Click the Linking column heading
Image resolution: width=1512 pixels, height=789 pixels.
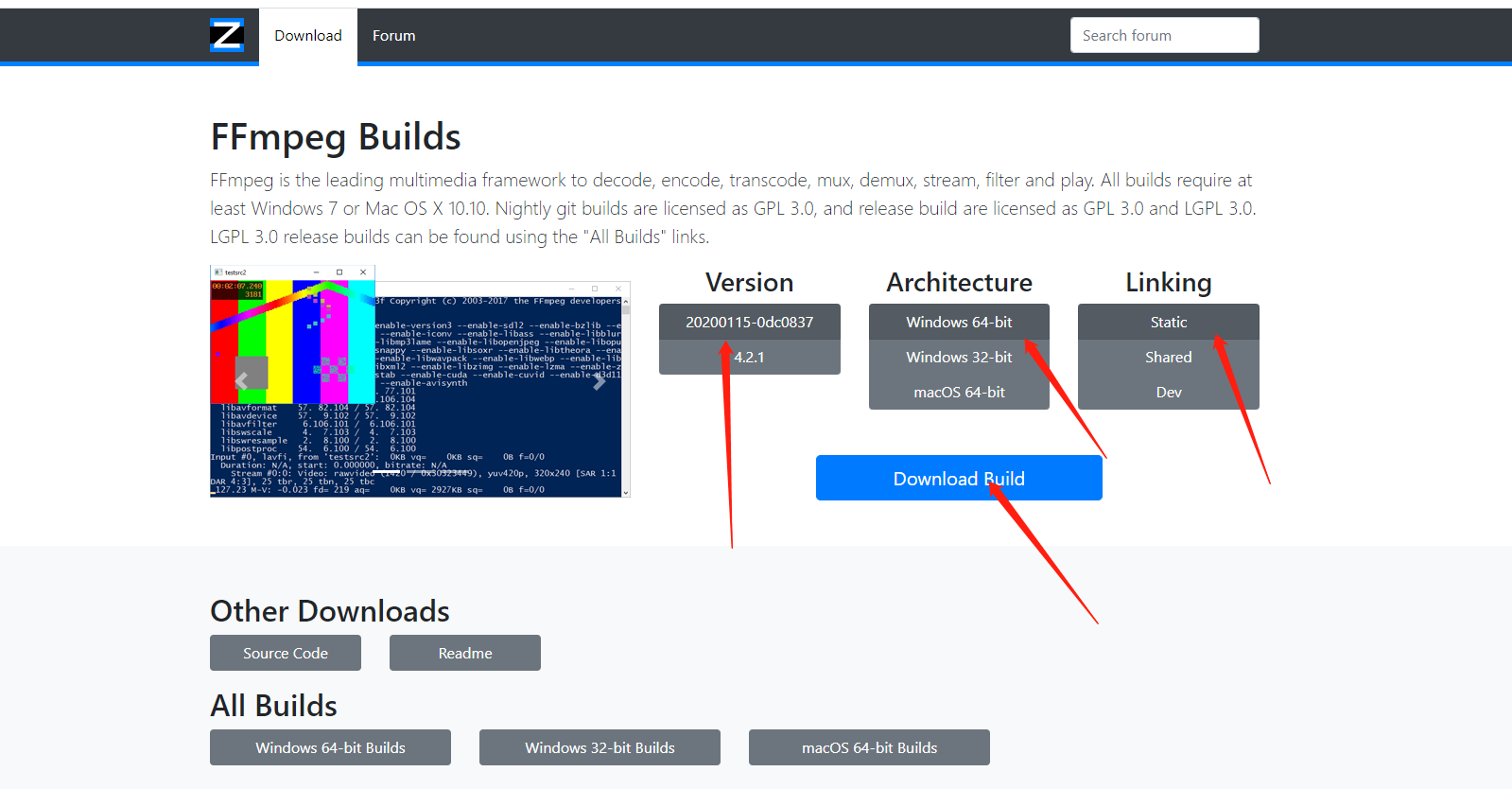(1169, 282)
